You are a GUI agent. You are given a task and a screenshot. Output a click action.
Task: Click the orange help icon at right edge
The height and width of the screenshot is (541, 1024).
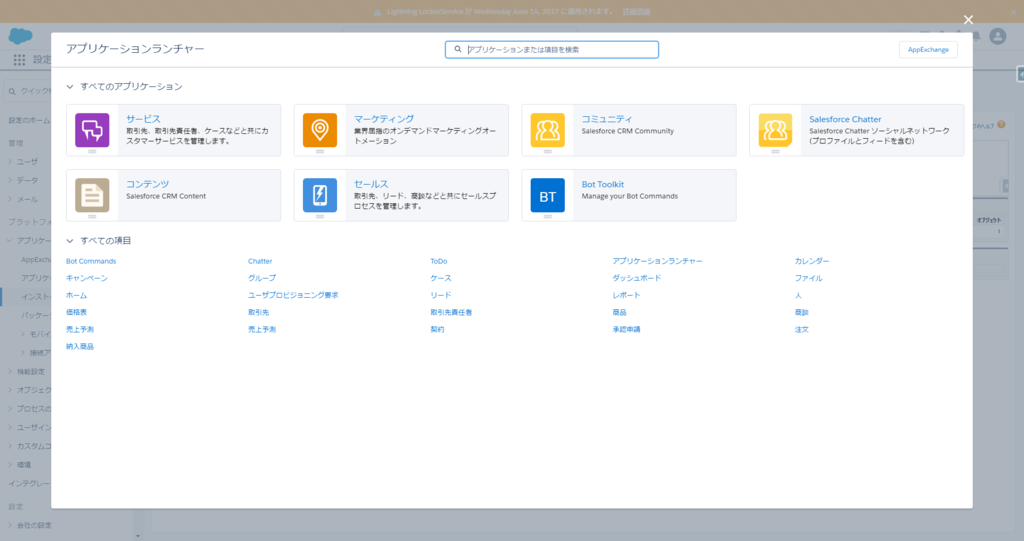click(x=1001, y=124)
